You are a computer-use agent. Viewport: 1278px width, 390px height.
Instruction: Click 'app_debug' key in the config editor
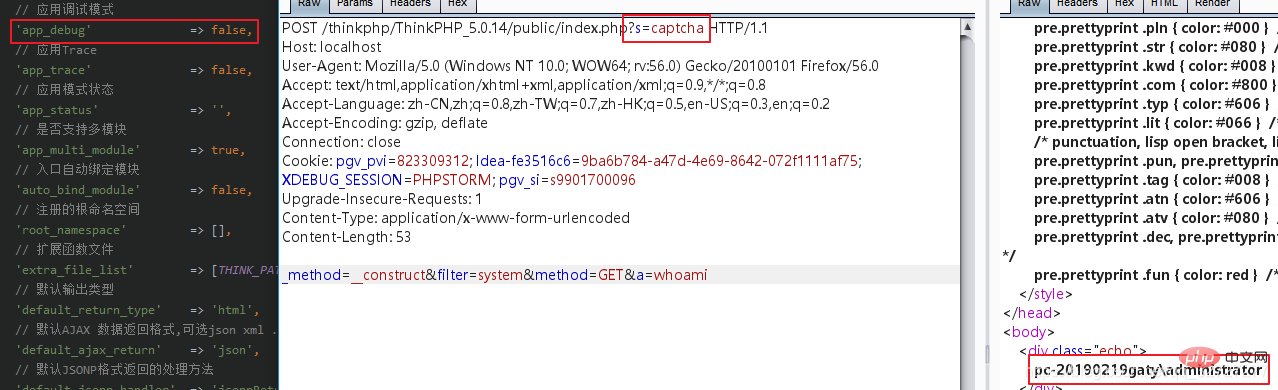pyautogui.click(x=53, y=32)
